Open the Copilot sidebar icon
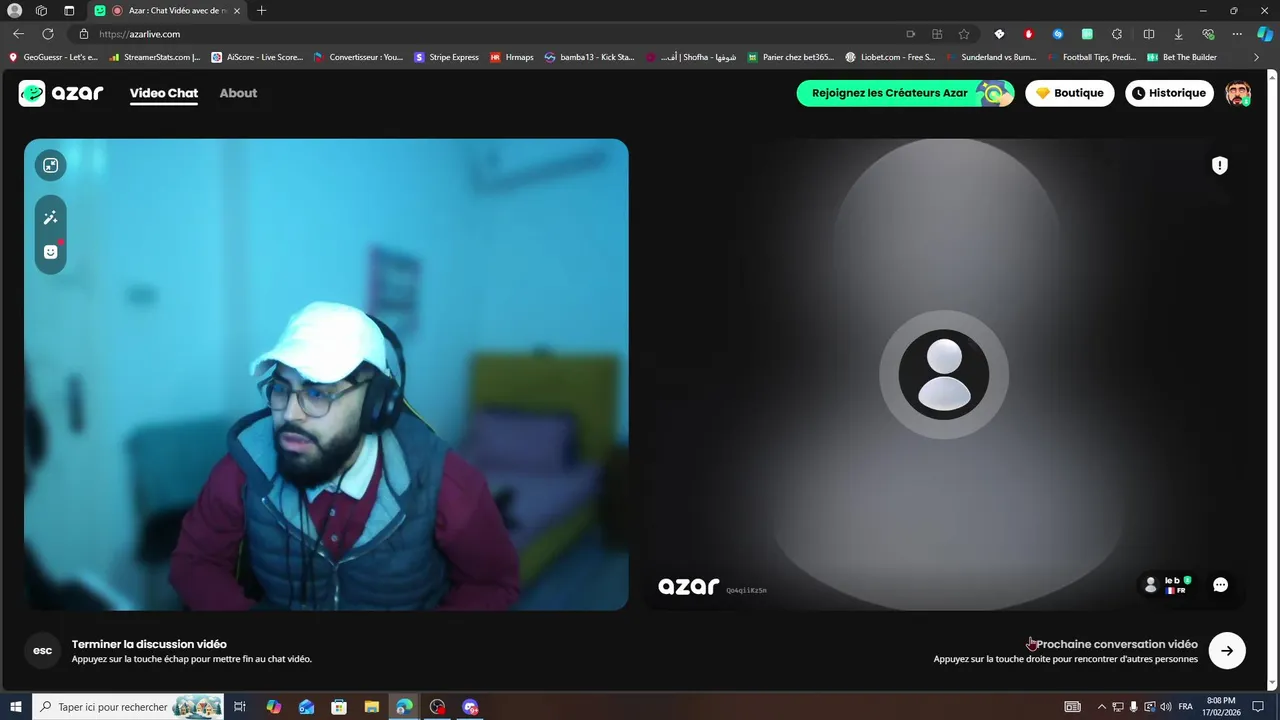1280x720 pixels. [1265, 34]
